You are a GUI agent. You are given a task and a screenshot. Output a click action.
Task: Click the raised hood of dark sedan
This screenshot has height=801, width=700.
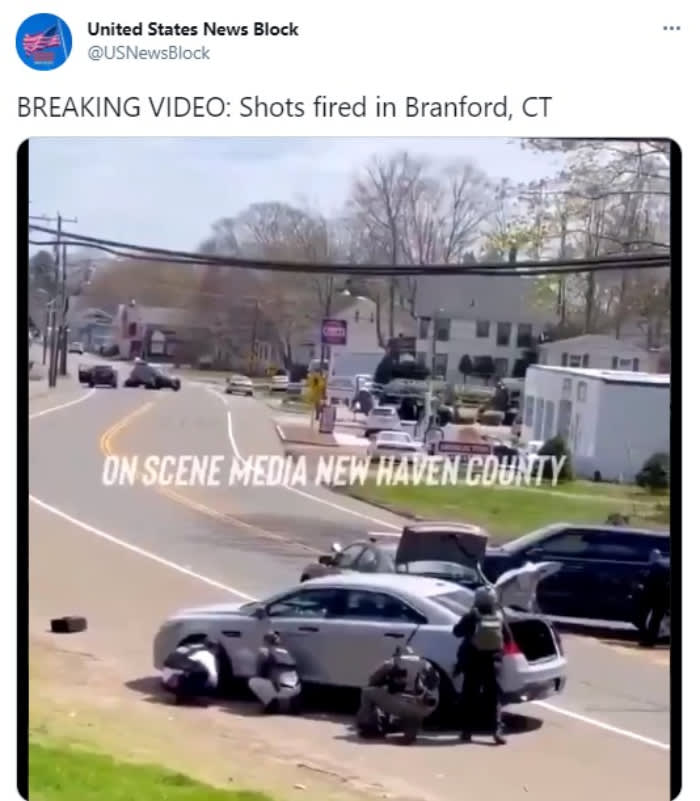[442, 543]
